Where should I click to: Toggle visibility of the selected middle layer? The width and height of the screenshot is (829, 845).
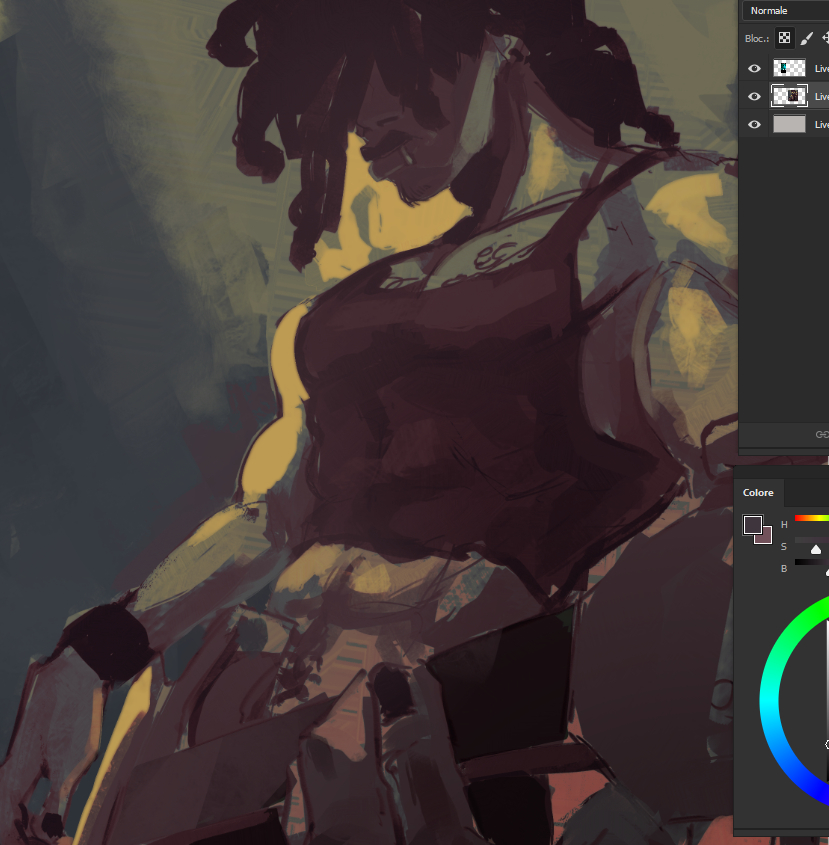coord(755,97)
